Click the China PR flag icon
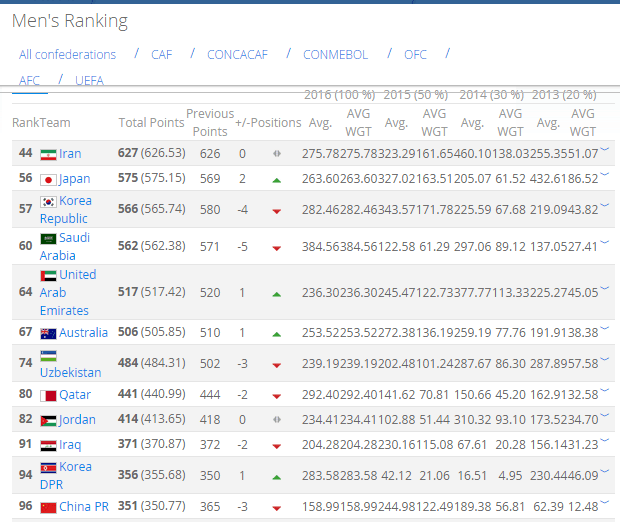Screen dimensions: 620x522 tap(48, 507)
